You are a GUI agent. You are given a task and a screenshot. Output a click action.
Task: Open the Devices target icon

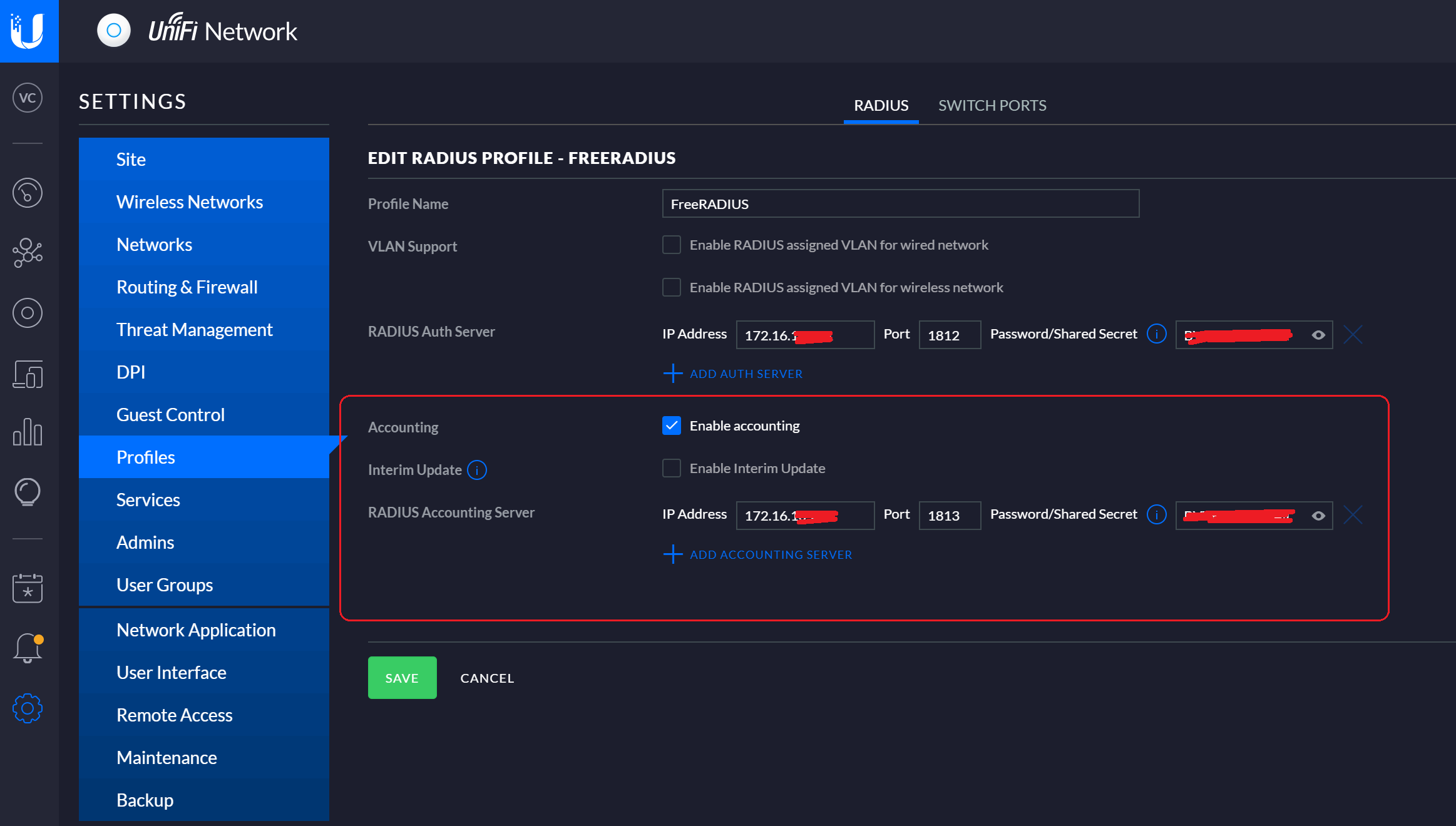tap(28, 313)
